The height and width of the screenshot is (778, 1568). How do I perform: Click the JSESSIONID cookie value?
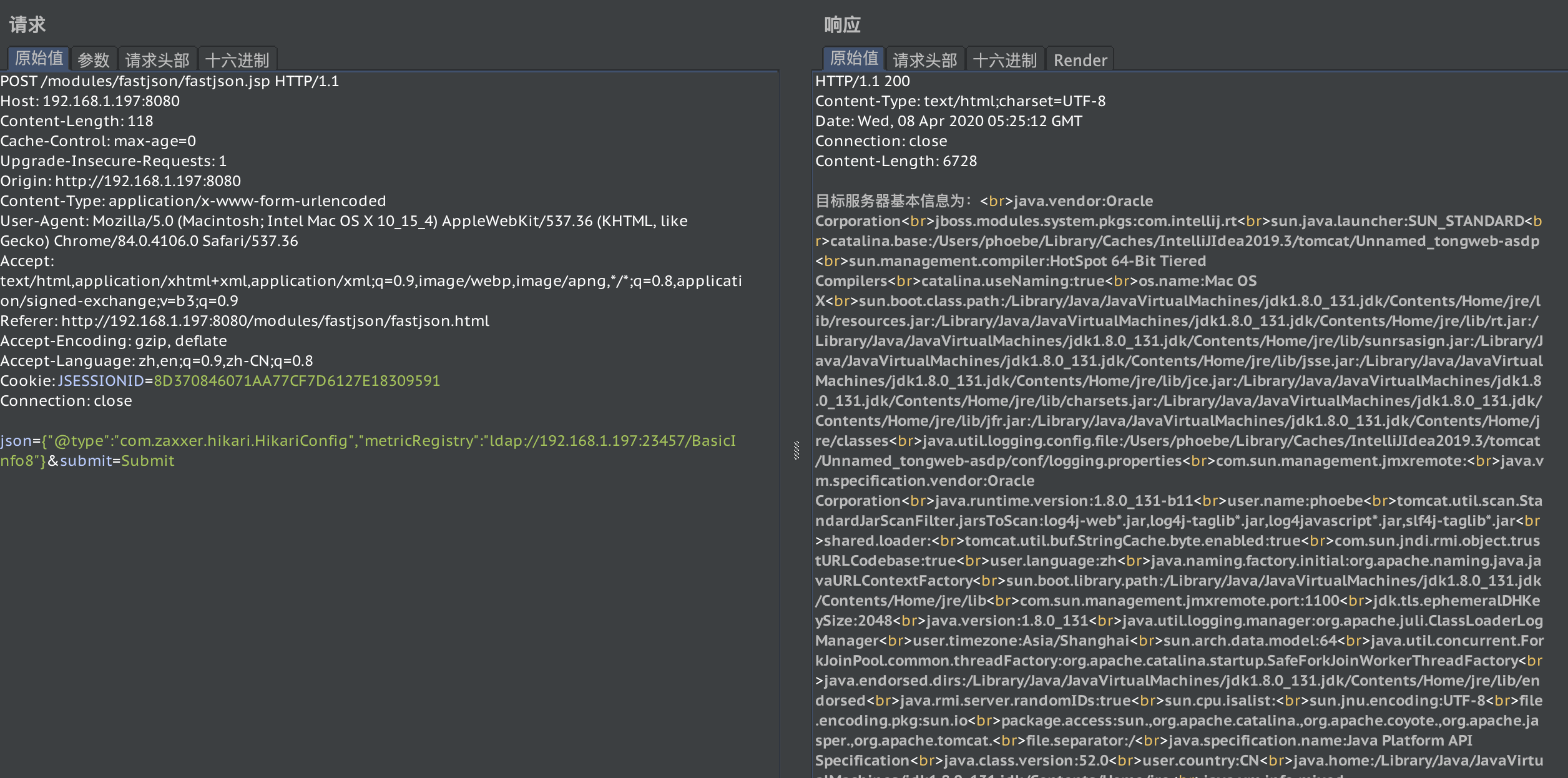[x=296, y=381]
